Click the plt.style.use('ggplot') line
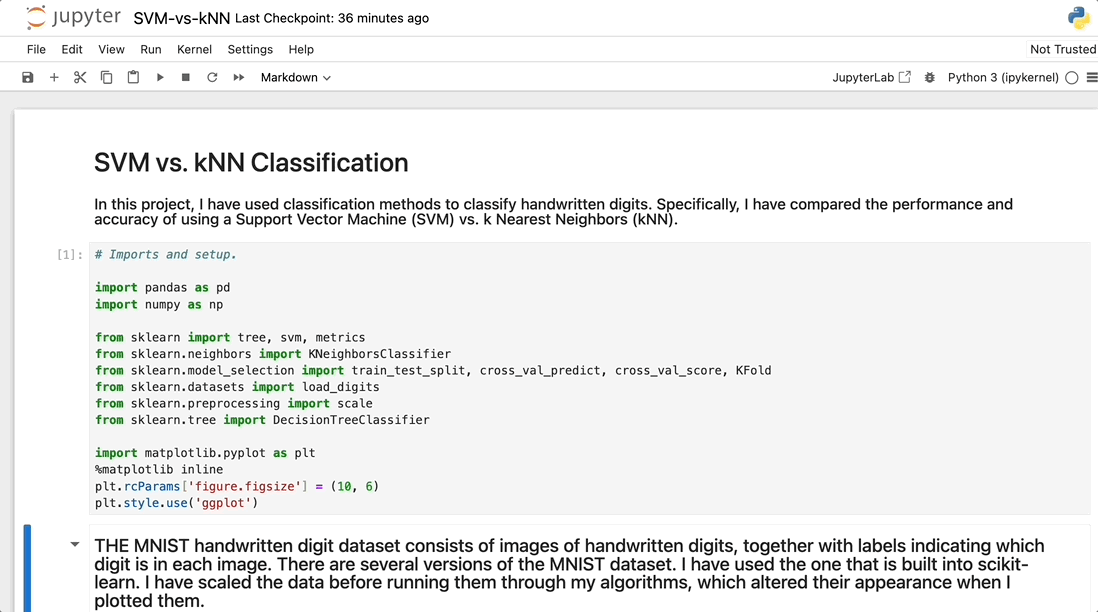 coord(176,503)
